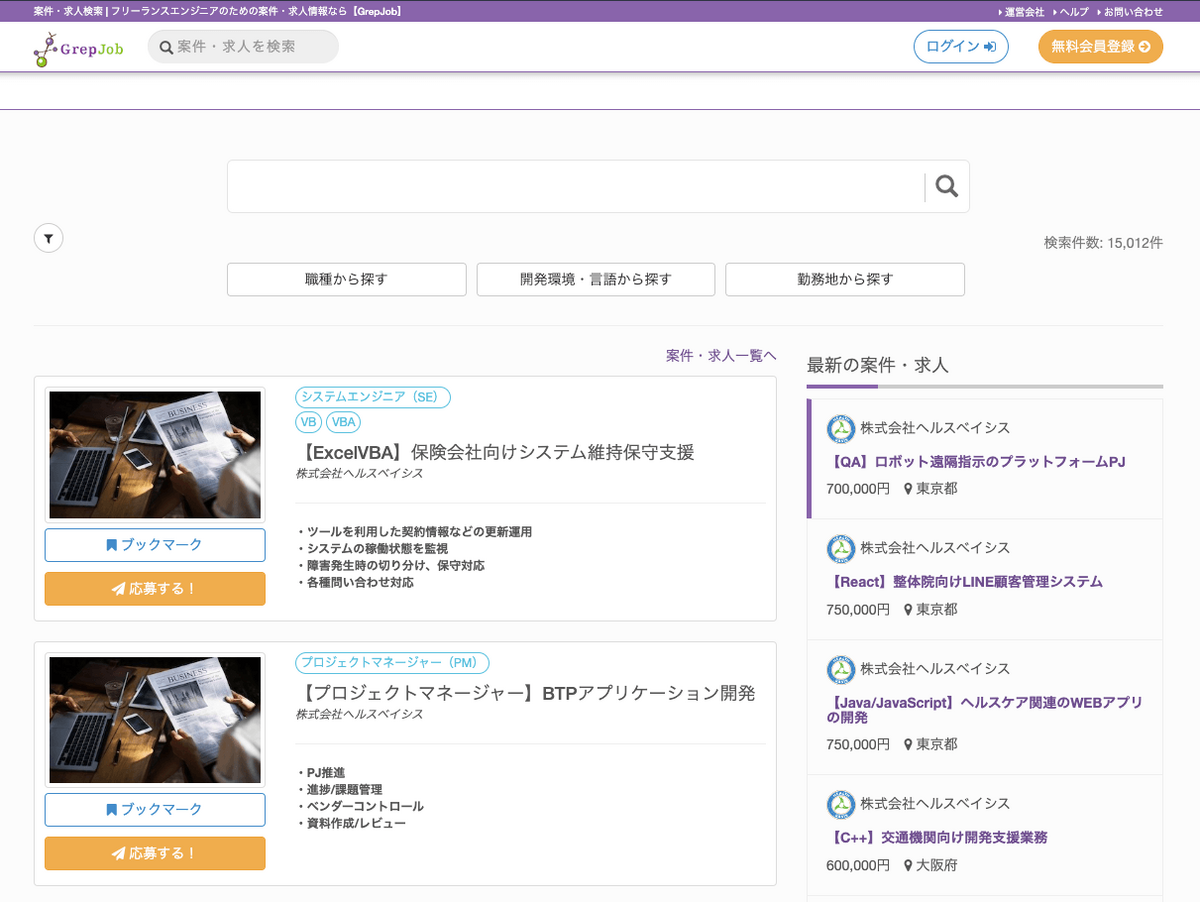1200x902 pixels.
Task: Click 700,000円 price in QA listing
Action: 858,489
